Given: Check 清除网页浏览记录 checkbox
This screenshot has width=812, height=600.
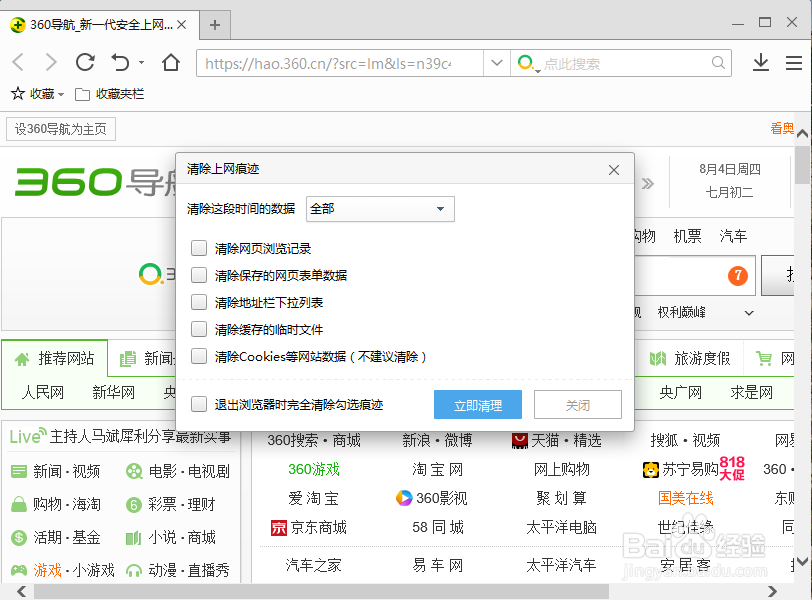Looking at the screenshot, I should [199, 248].
